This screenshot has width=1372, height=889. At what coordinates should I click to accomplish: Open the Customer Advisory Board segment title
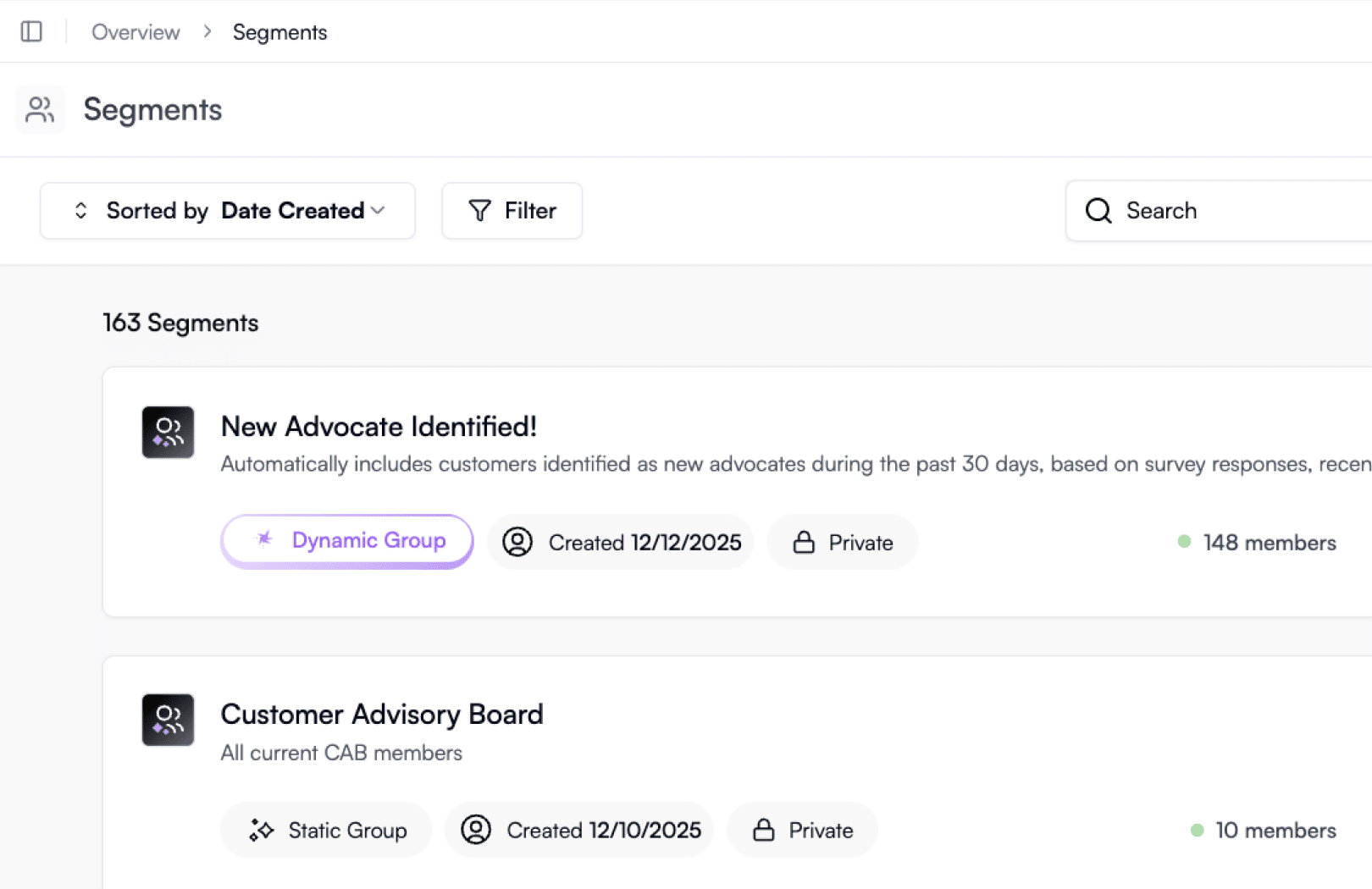coord(382,715)
